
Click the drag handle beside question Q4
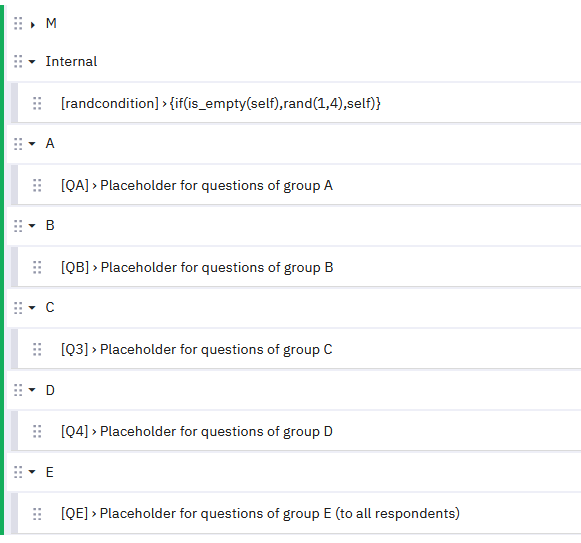pyautogui.click(x=37, y=432)
